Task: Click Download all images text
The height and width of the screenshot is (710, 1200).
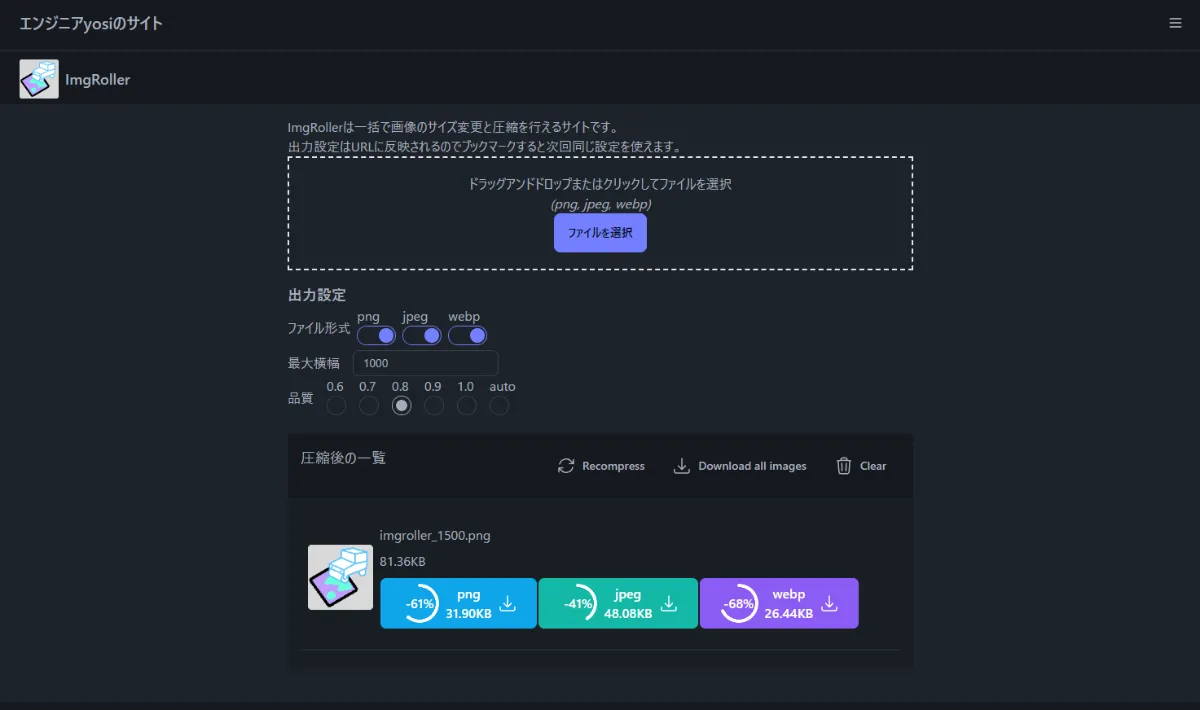Action: [752, 466]
